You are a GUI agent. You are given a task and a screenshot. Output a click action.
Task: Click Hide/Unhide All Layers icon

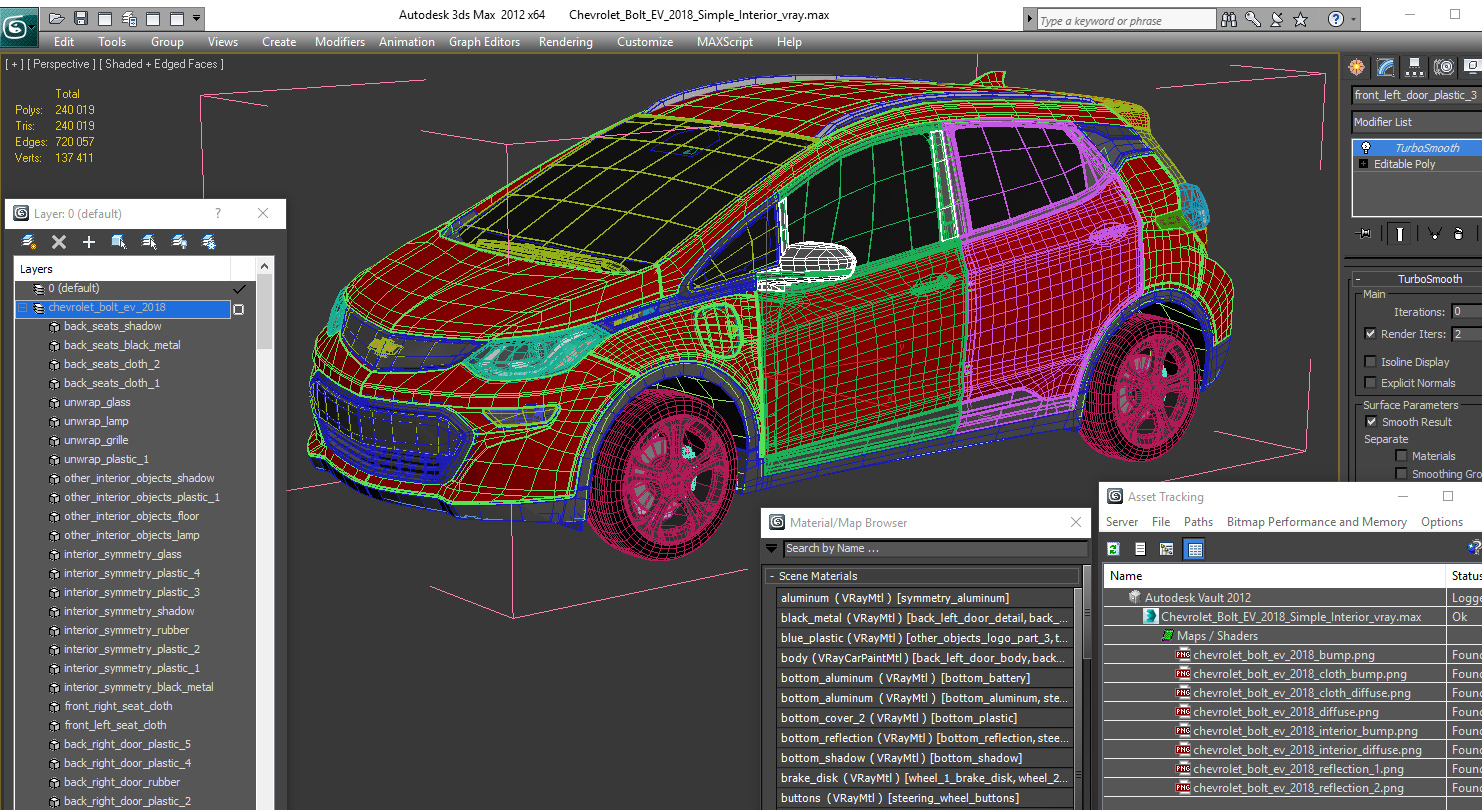pos(179,242)
